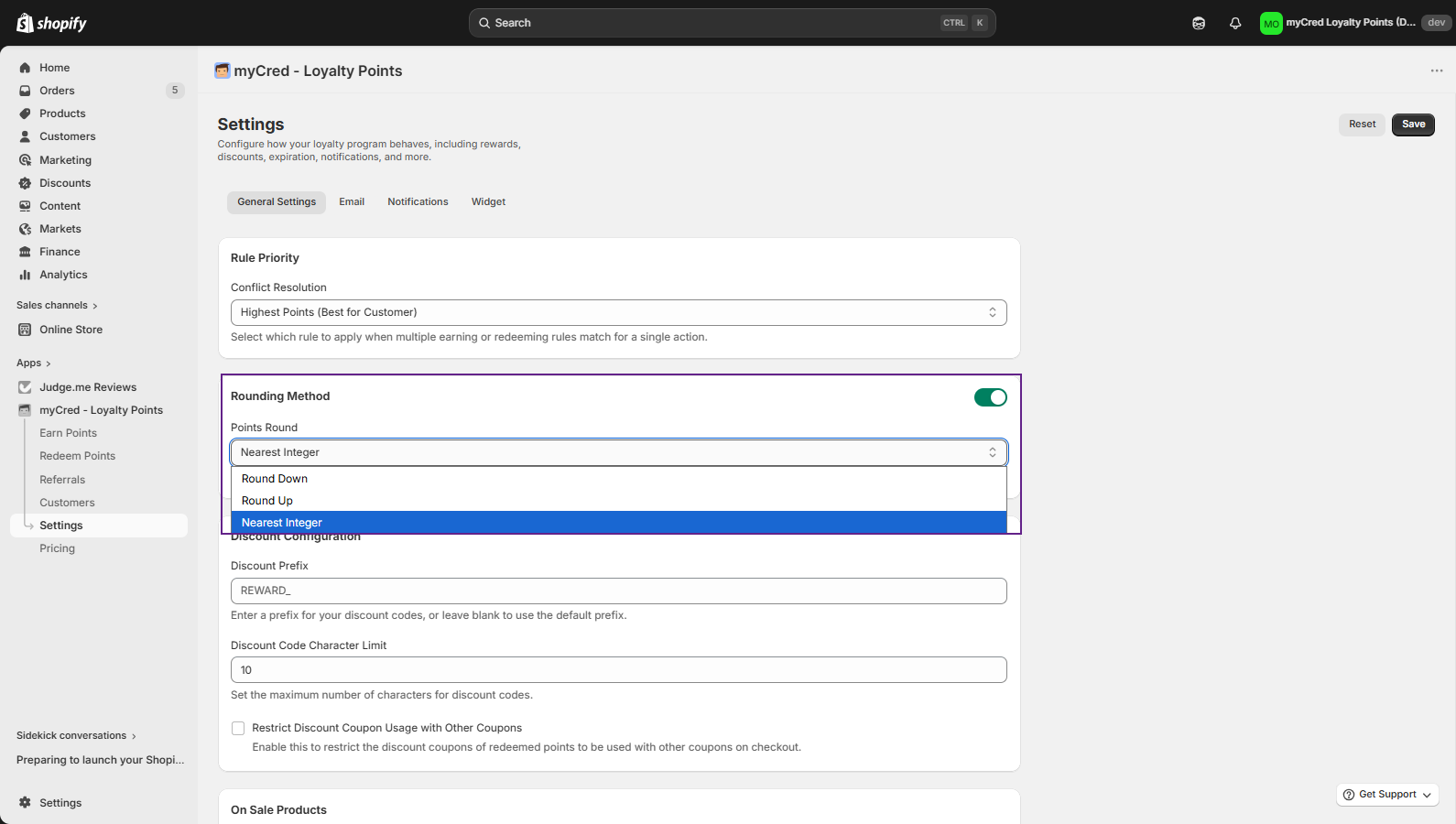1456x824 pixels.
Task: Open the Sidekick assistant icon in top bar
Action: click(1199, 23)
